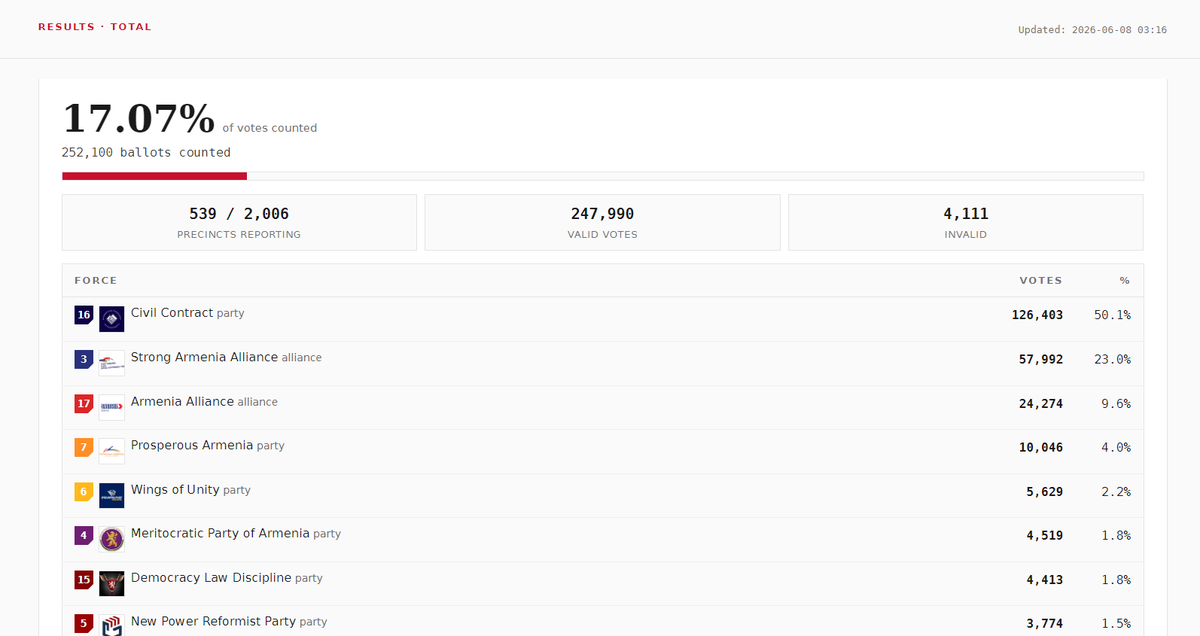
Task: Click the 4.0% percentage value
Action: click(x=1116, y=448)
